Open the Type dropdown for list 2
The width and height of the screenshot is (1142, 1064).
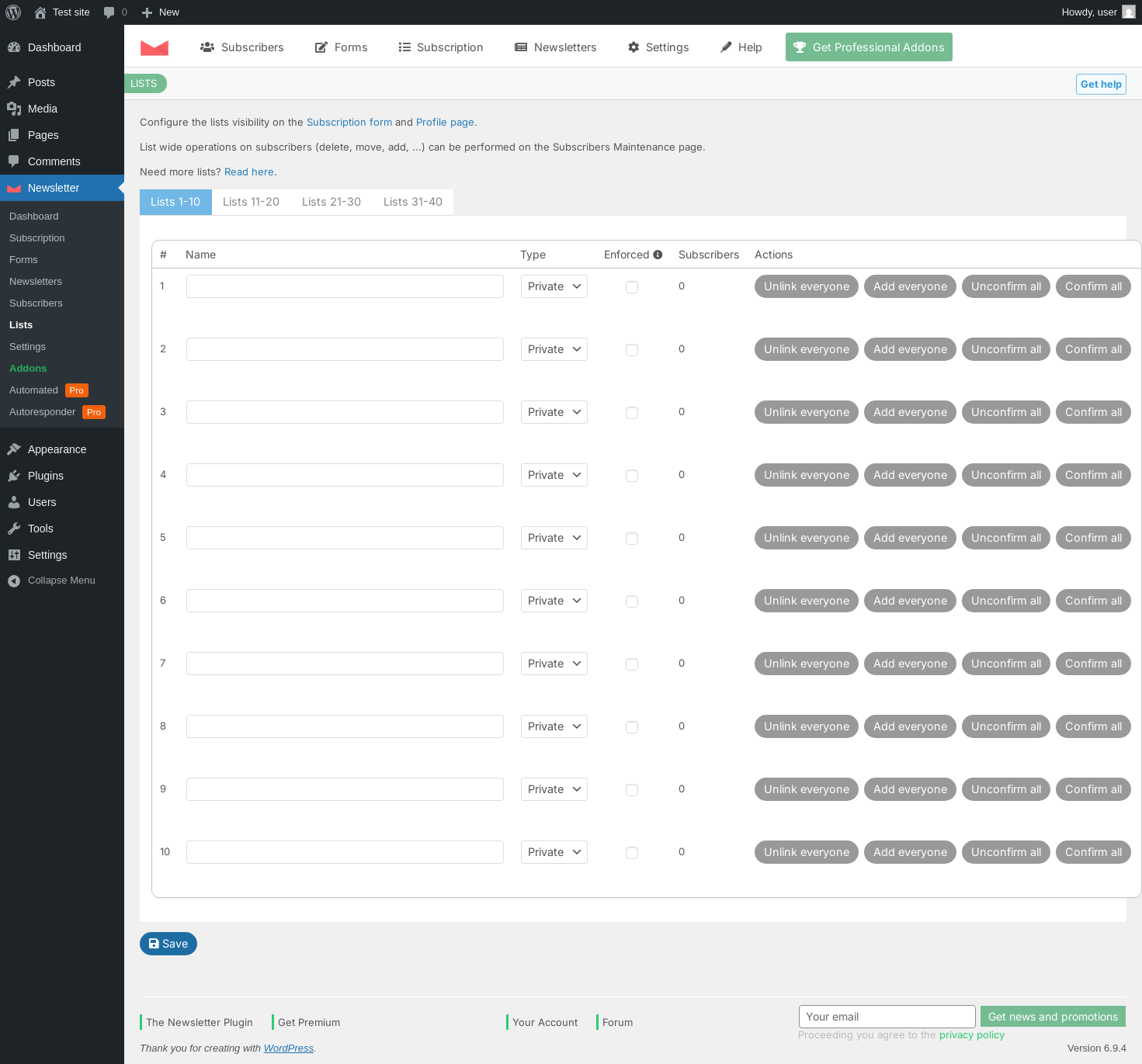[554, 349]
